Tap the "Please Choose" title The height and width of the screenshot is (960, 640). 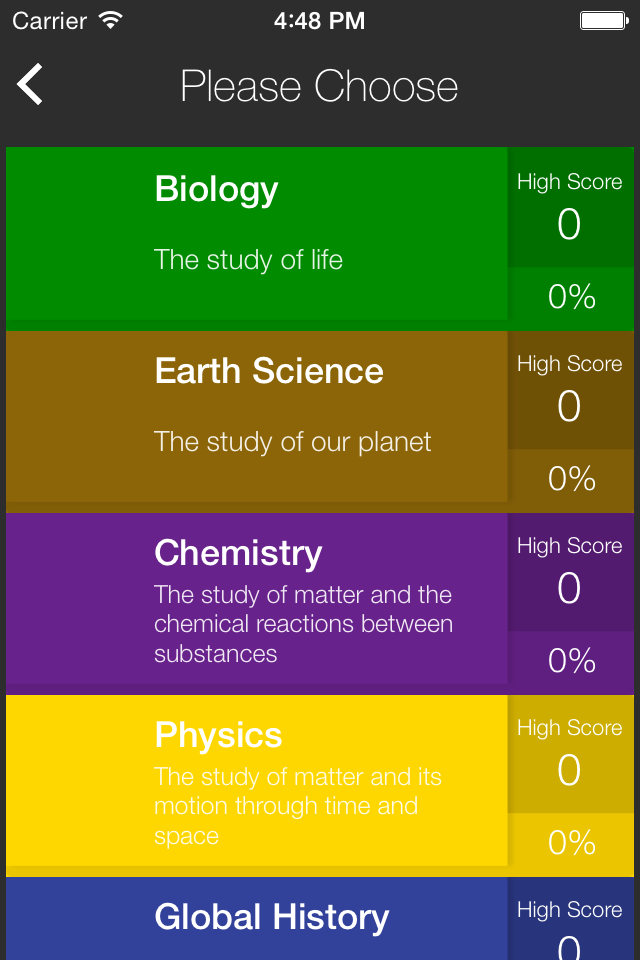point(319,86)
